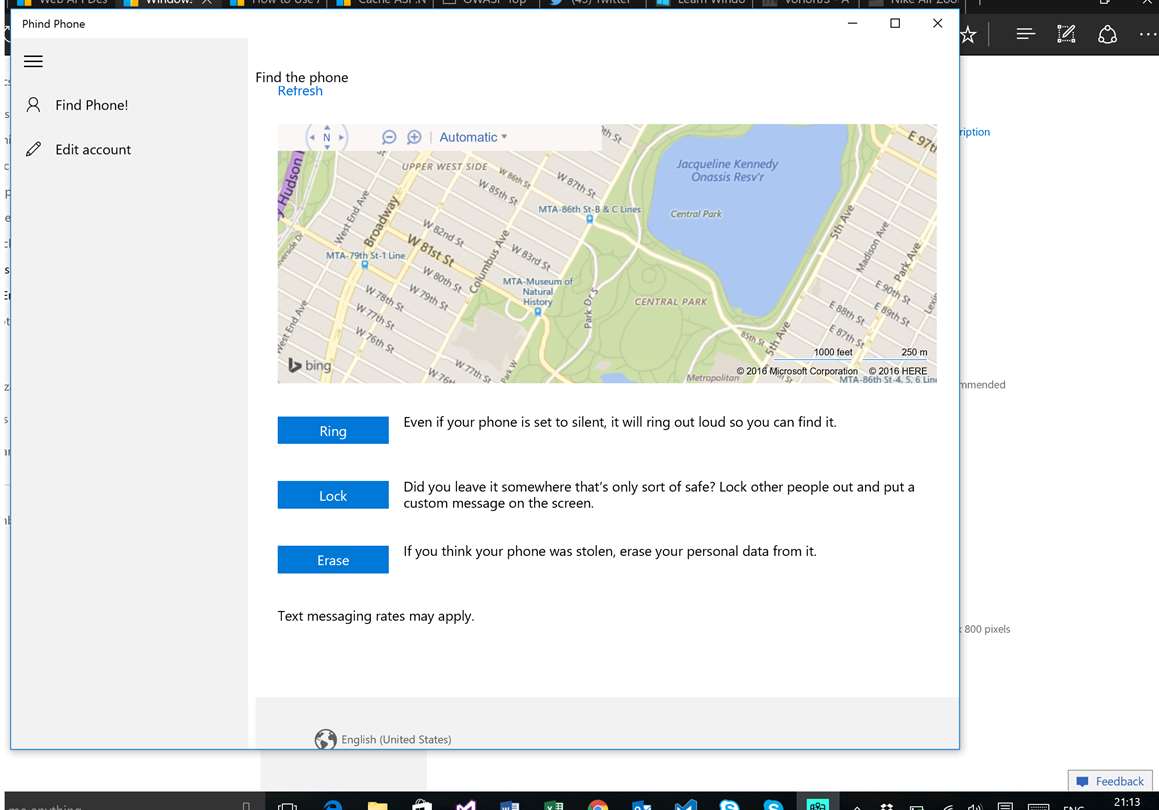Click the Ring button
The width and height of the screenshot is (1159, 810).
pos(333,430)
